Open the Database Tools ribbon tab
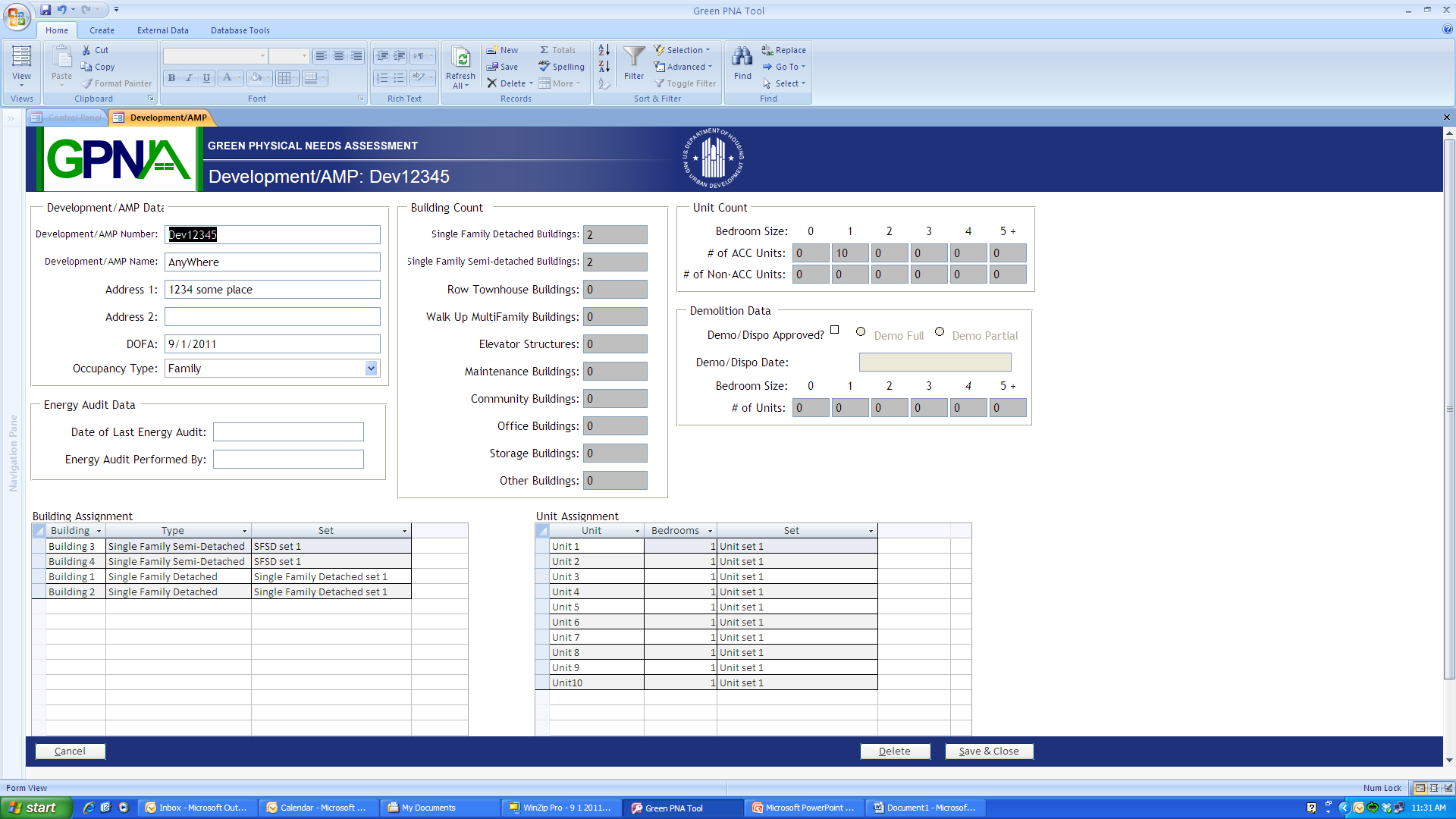The height and width of the screenshot is (819, 1456). (x=240, y=30)
